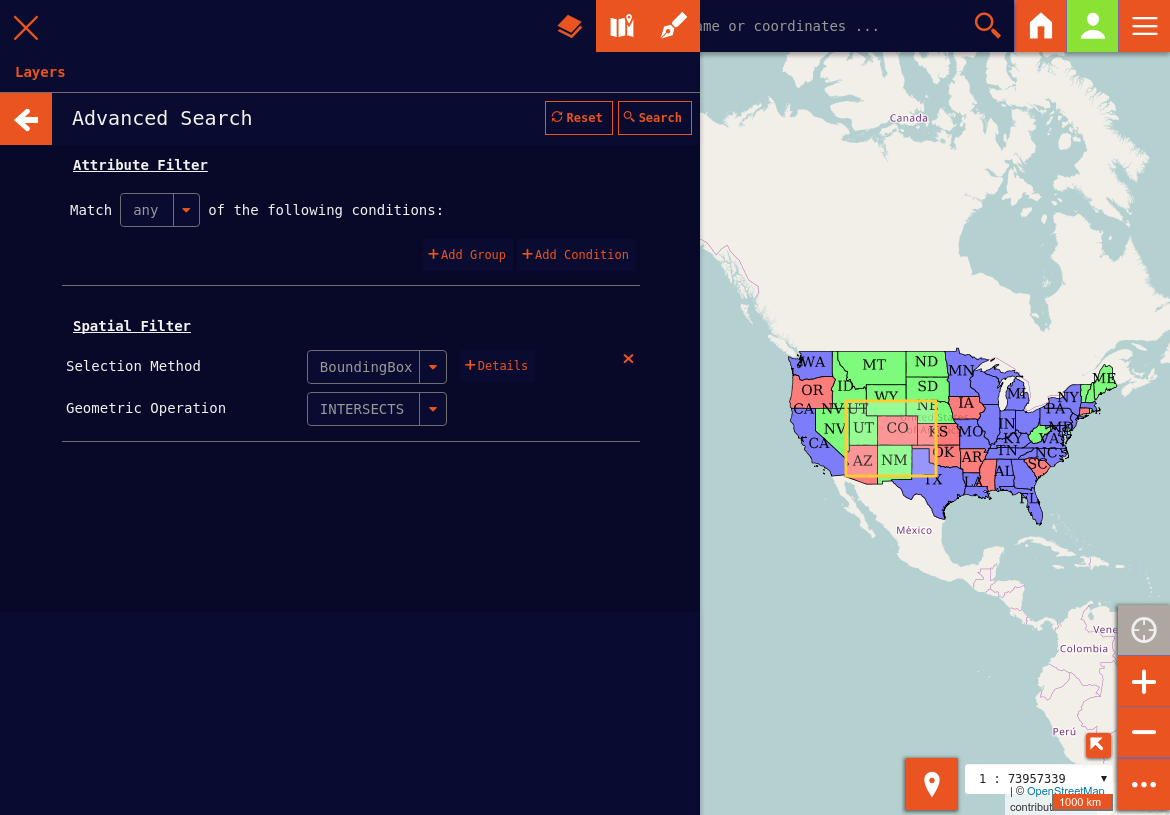
Task: Click the Reset button
Action: point(578,118)
